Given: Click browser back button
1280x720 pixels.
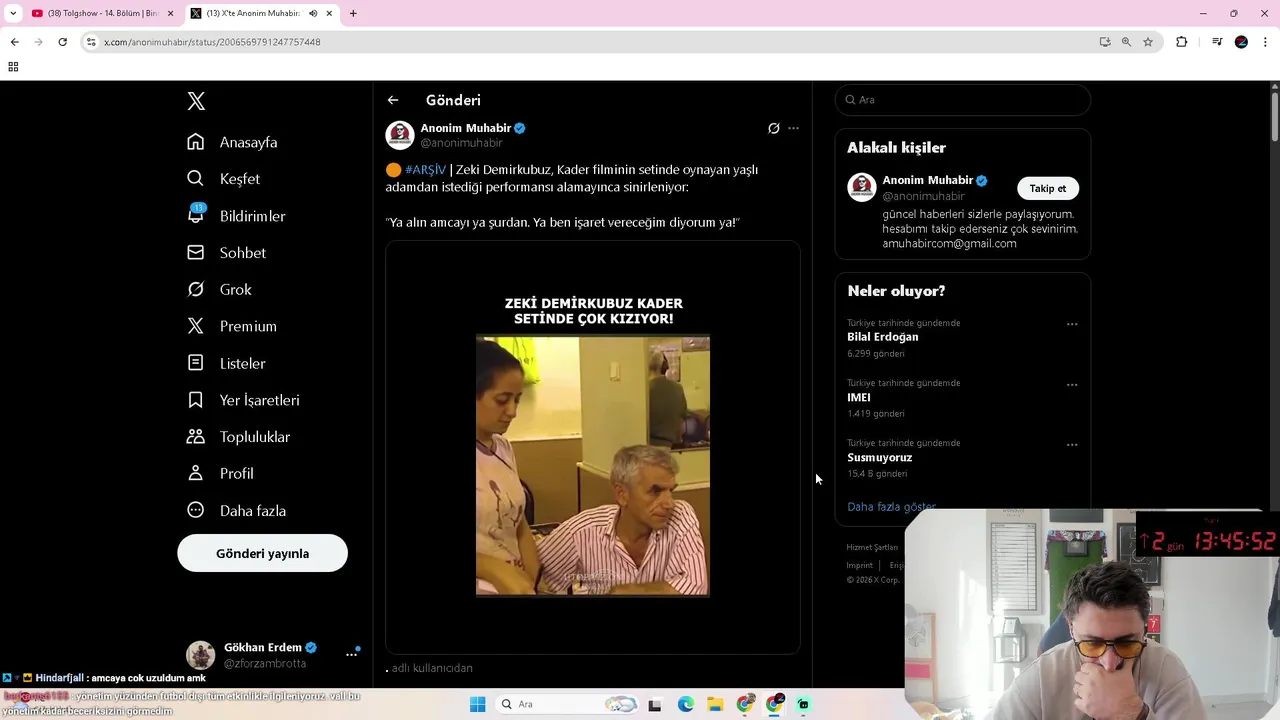Looking at the screenshot, I should click(x=14, y=42).
